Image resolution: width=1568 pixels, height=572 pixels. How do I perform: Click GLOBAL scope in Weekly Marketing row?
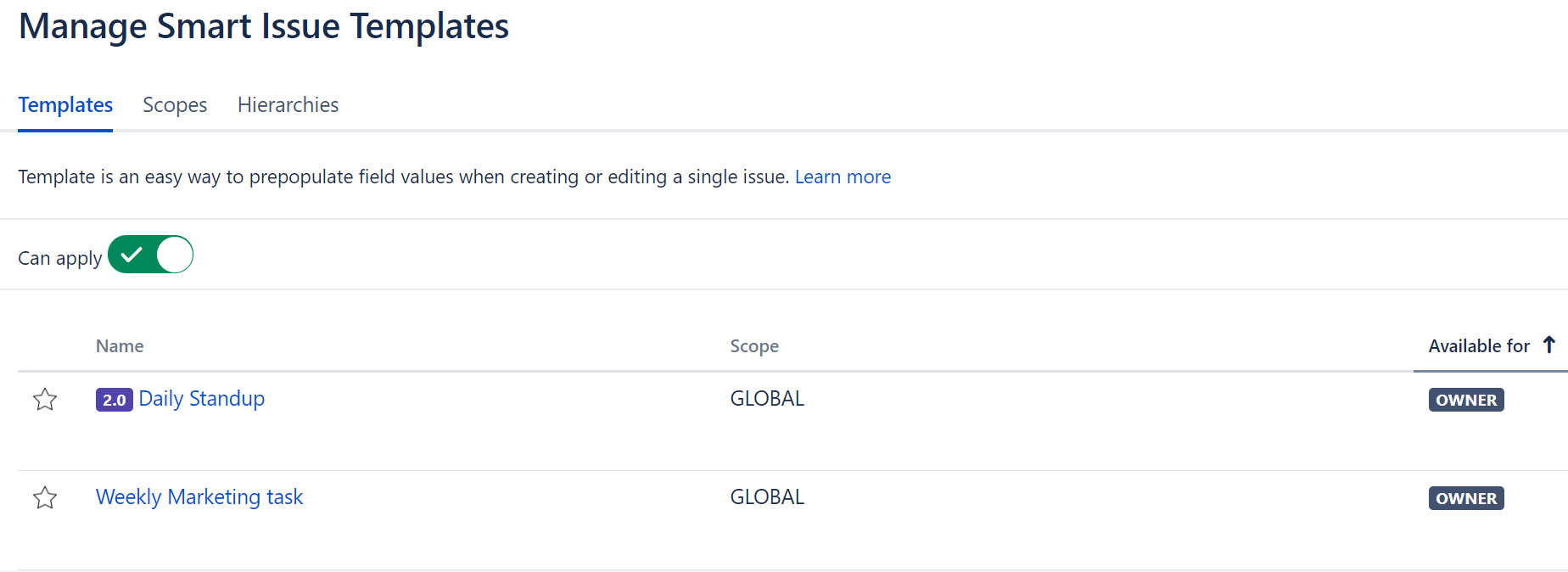tap(767, 497)
